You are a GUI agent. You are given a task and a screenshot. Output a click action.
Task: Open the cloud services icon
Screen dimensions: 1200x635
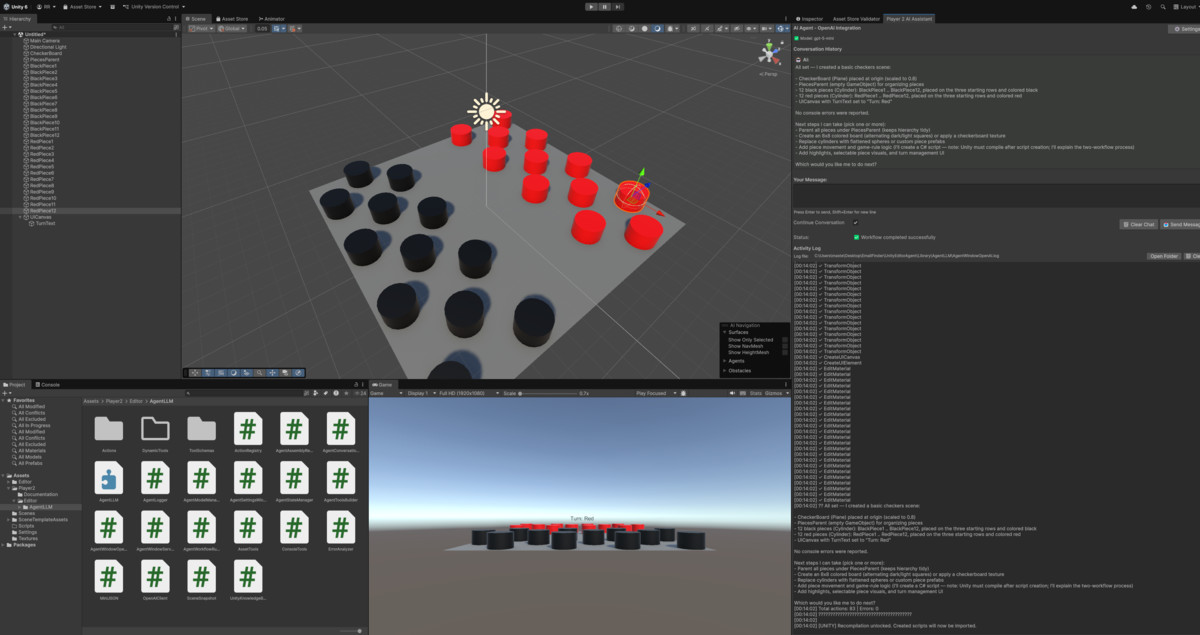[1134, 6]
